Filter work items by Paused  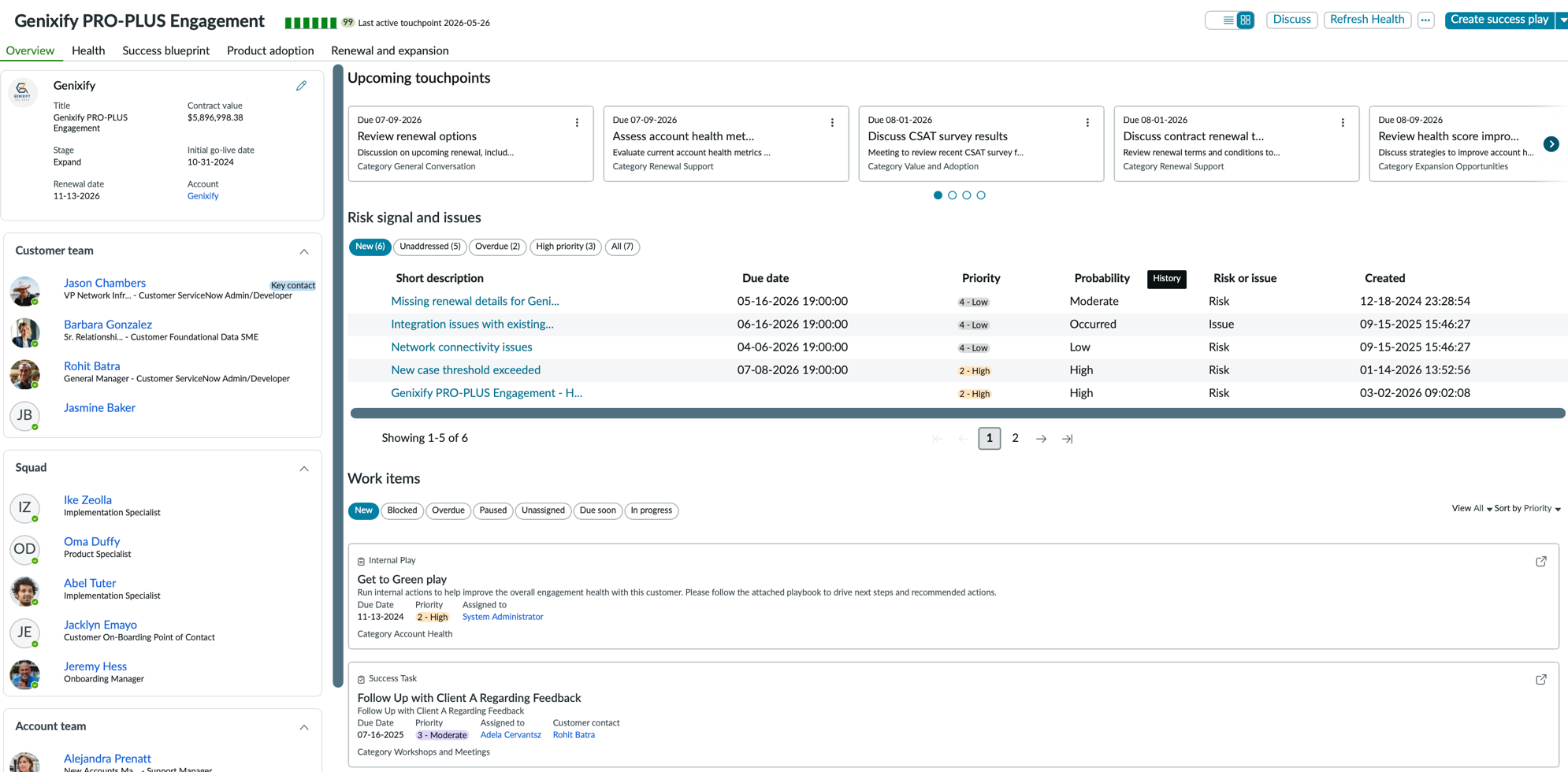(x=492, y=511)
